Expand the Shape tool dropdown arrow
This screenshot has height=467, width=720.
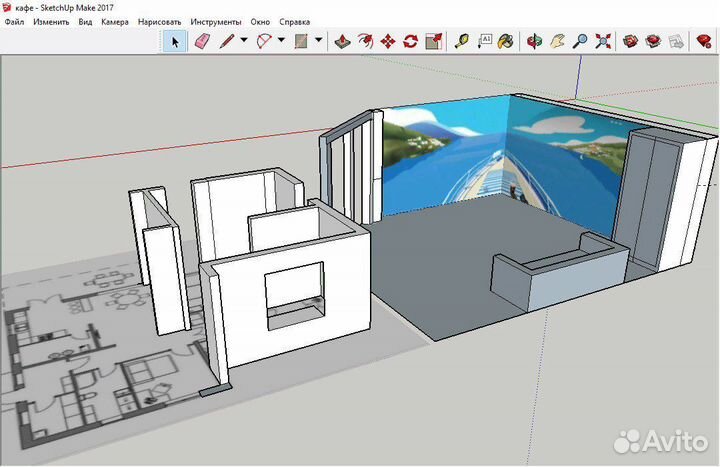coord(318,41)
